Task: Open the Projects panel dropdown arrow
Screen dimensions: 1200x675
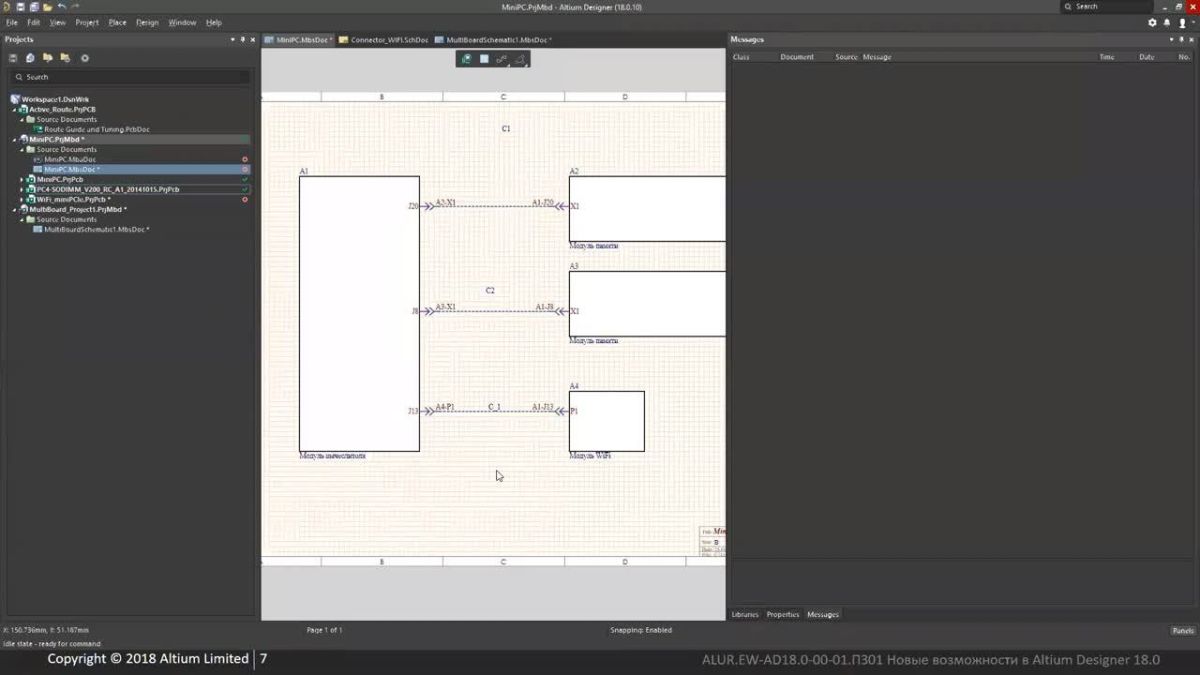Action: click(x=234, y=39)
